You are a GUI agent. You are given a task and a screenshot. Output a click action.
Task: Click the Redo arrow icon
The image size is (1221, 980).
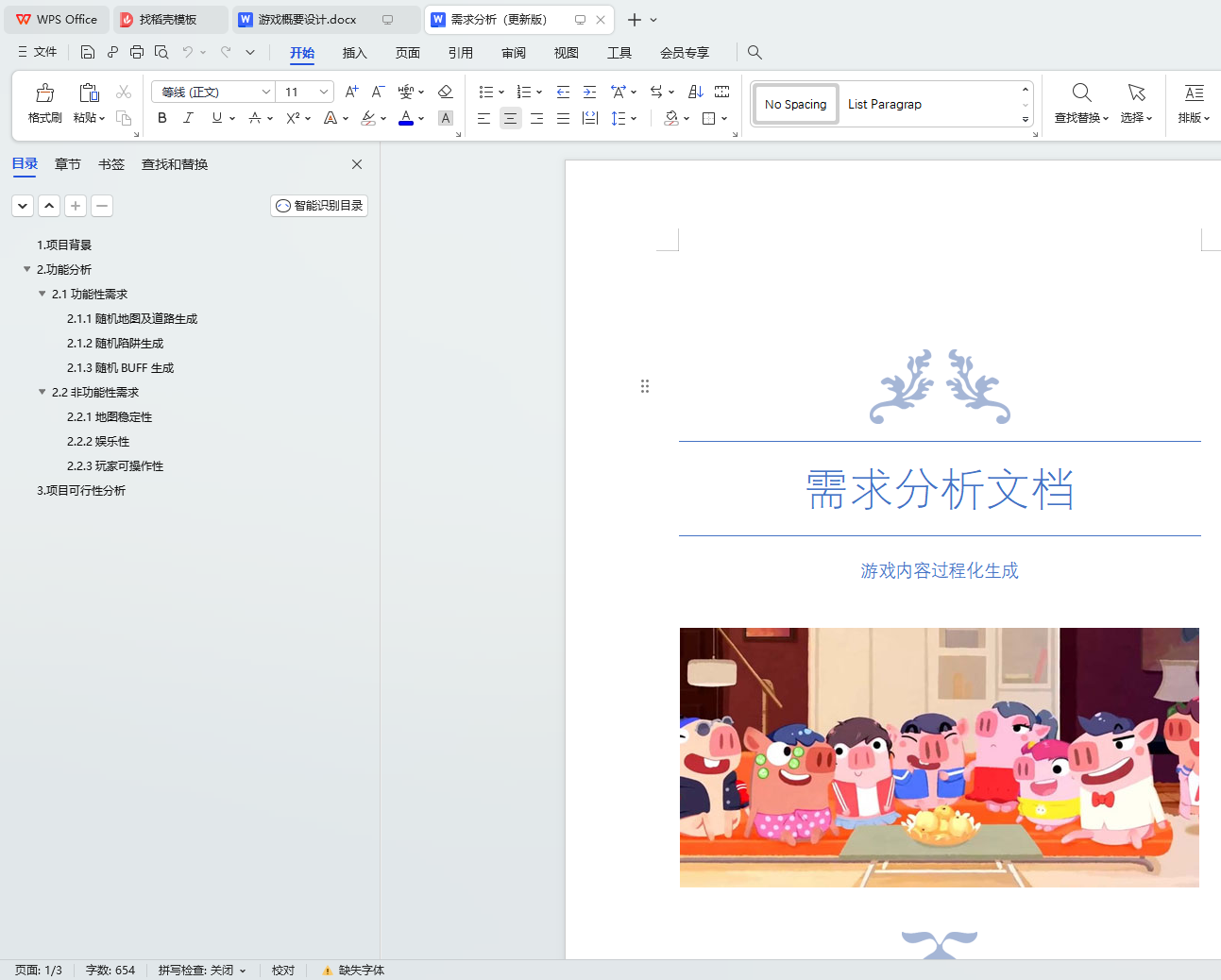coord(226,52)
